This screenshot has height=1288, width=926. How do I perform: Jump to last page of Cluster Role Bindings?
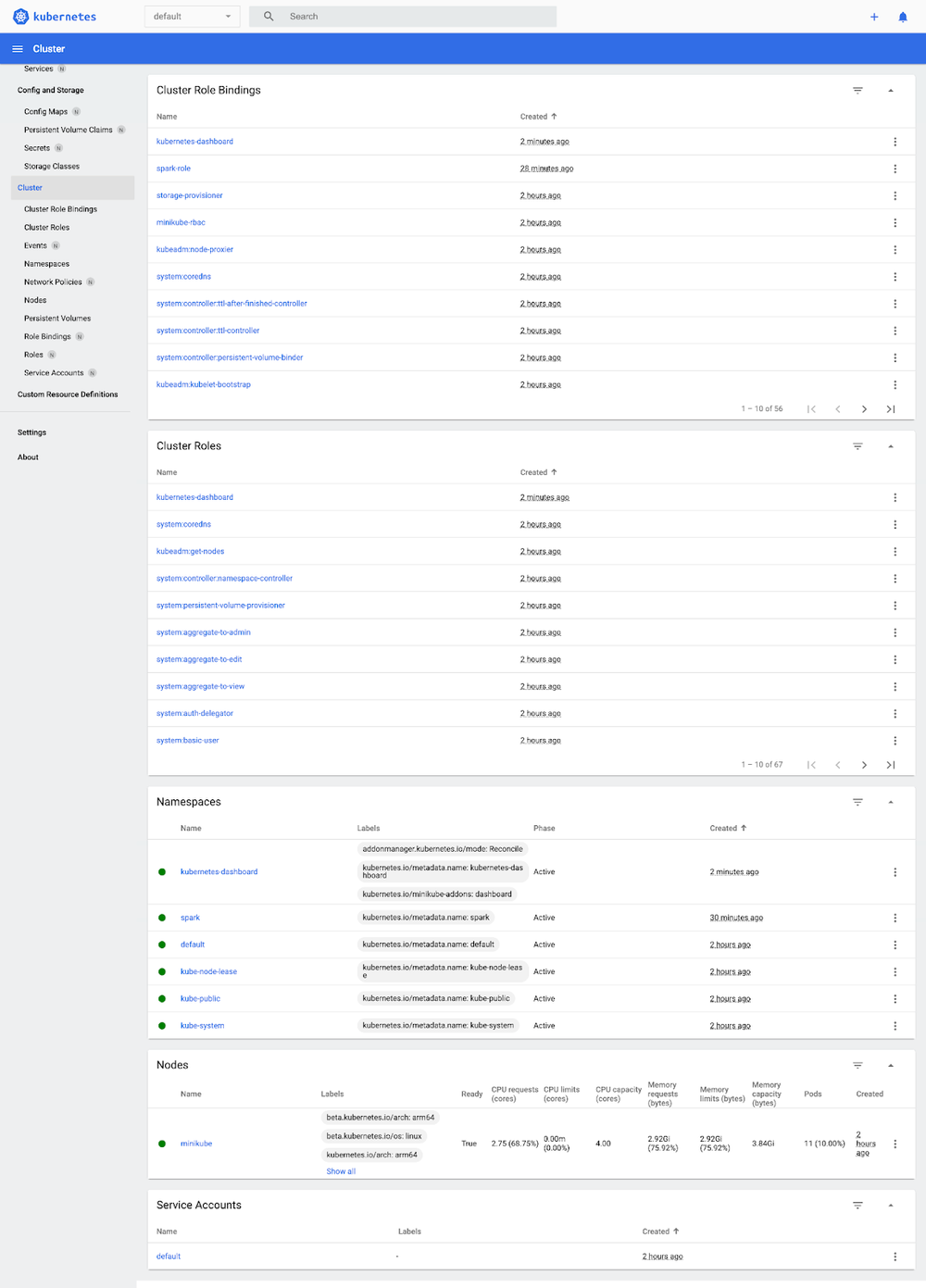point(890,407)
